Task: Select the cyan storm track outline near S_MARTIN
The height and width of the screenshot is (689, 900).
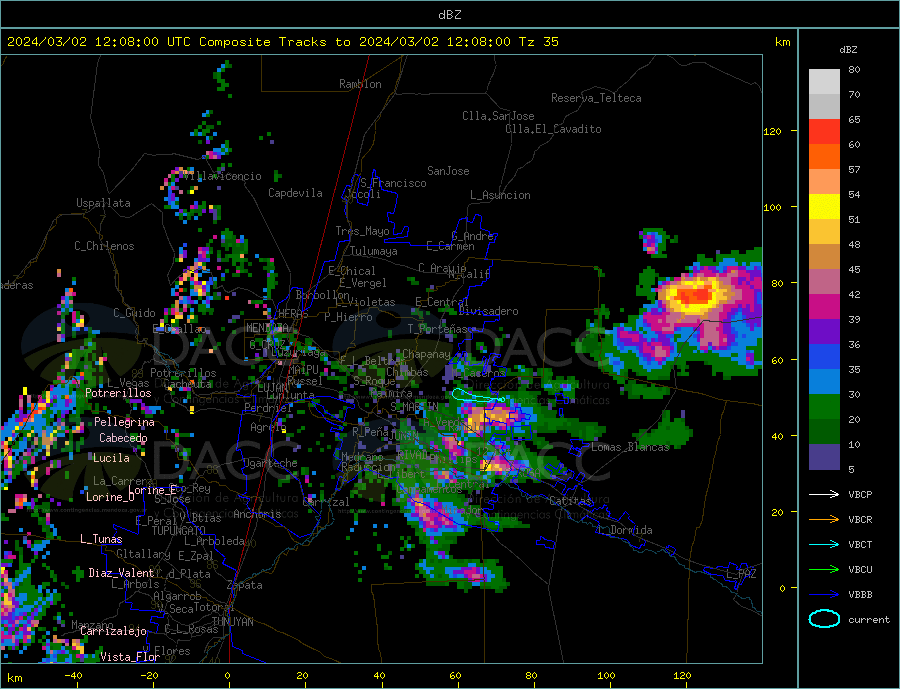Action: [478, 395]
